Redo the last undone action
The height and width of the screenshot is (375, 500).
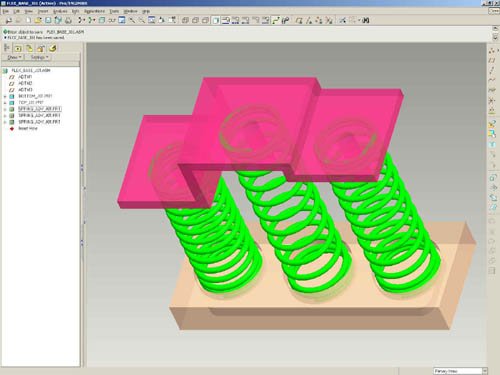pos(90,20)
